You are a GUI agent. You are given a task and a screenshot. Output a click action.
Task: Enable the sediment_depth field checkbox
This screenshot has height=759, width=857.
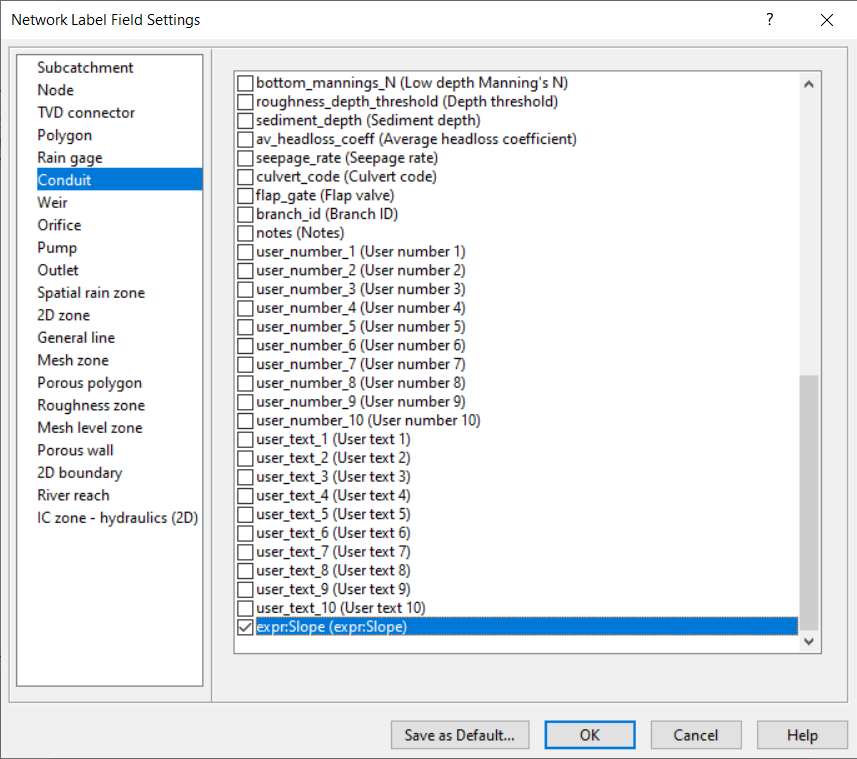click(244, 120)
